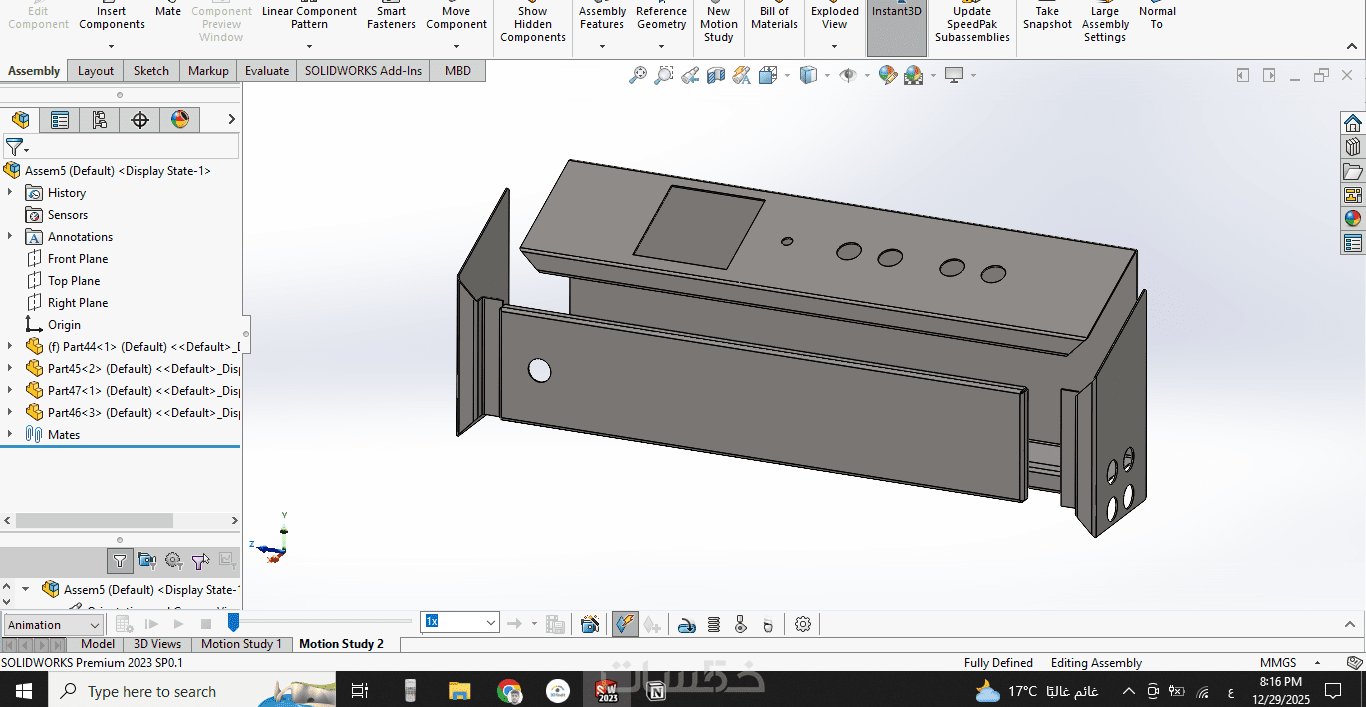Activate the Section View tool
The image size is (1366, 707).
click(716, 75)
